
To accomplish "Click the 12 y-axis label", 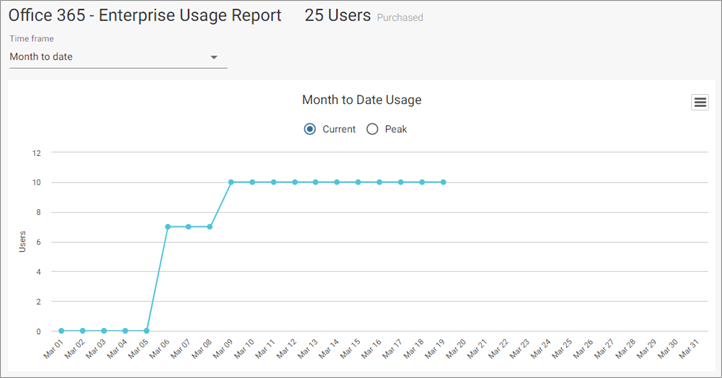I will [x=36, y=153].
